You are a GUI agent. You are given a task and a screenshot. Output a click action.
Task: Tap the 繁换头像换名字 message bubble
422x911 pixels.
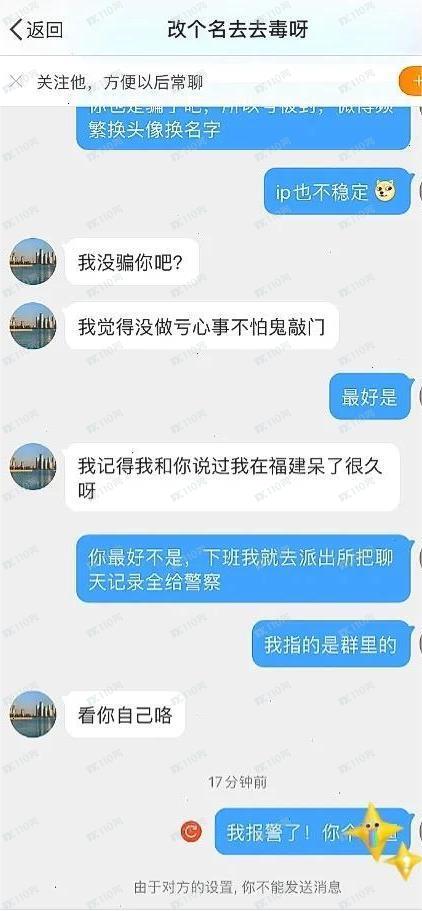(244, 121)
